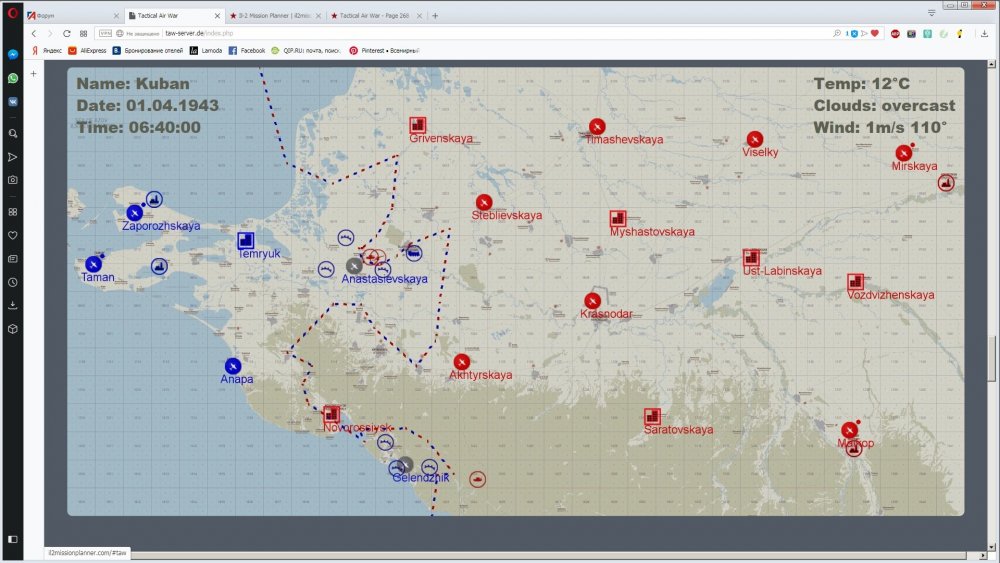
Task: Add page to bookmarks with the heart icon
Action: [875, 33]
